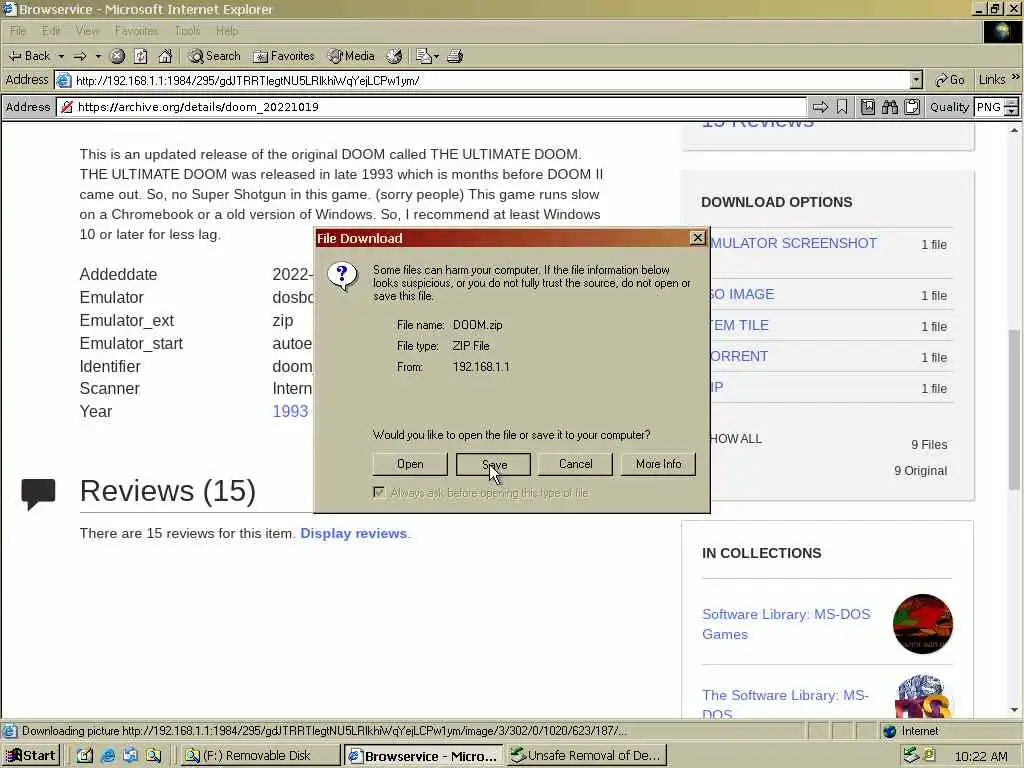This screenshot has height=768, width=1024.
Task: Open the ITEM TILE download option
Action: 739,325
